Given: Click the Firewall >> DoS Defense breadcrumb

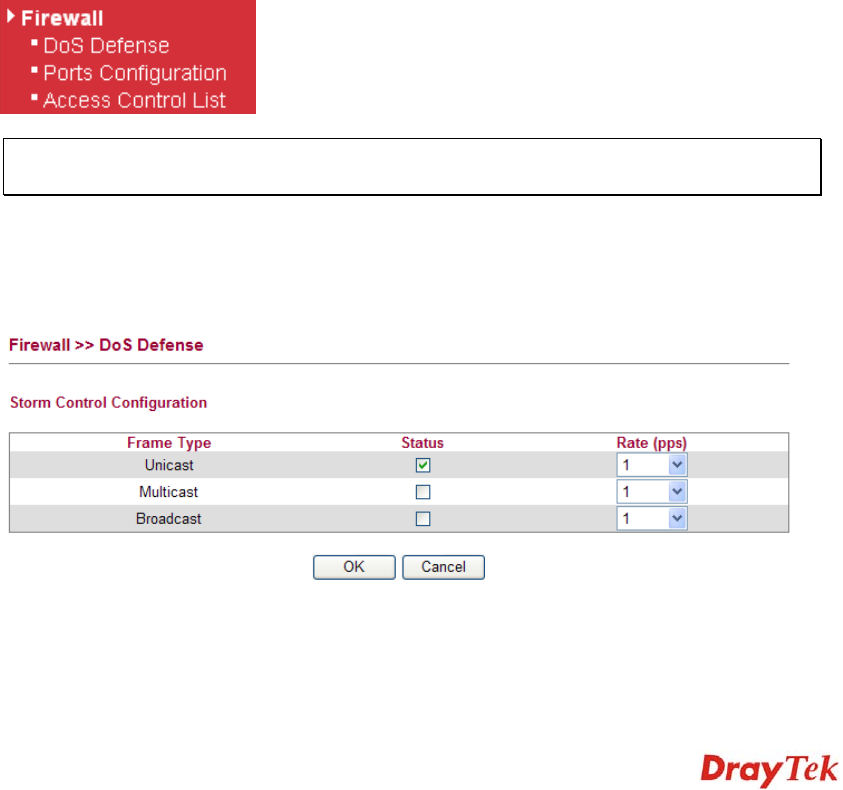Looking at the screenshot, I should [106, 345].
